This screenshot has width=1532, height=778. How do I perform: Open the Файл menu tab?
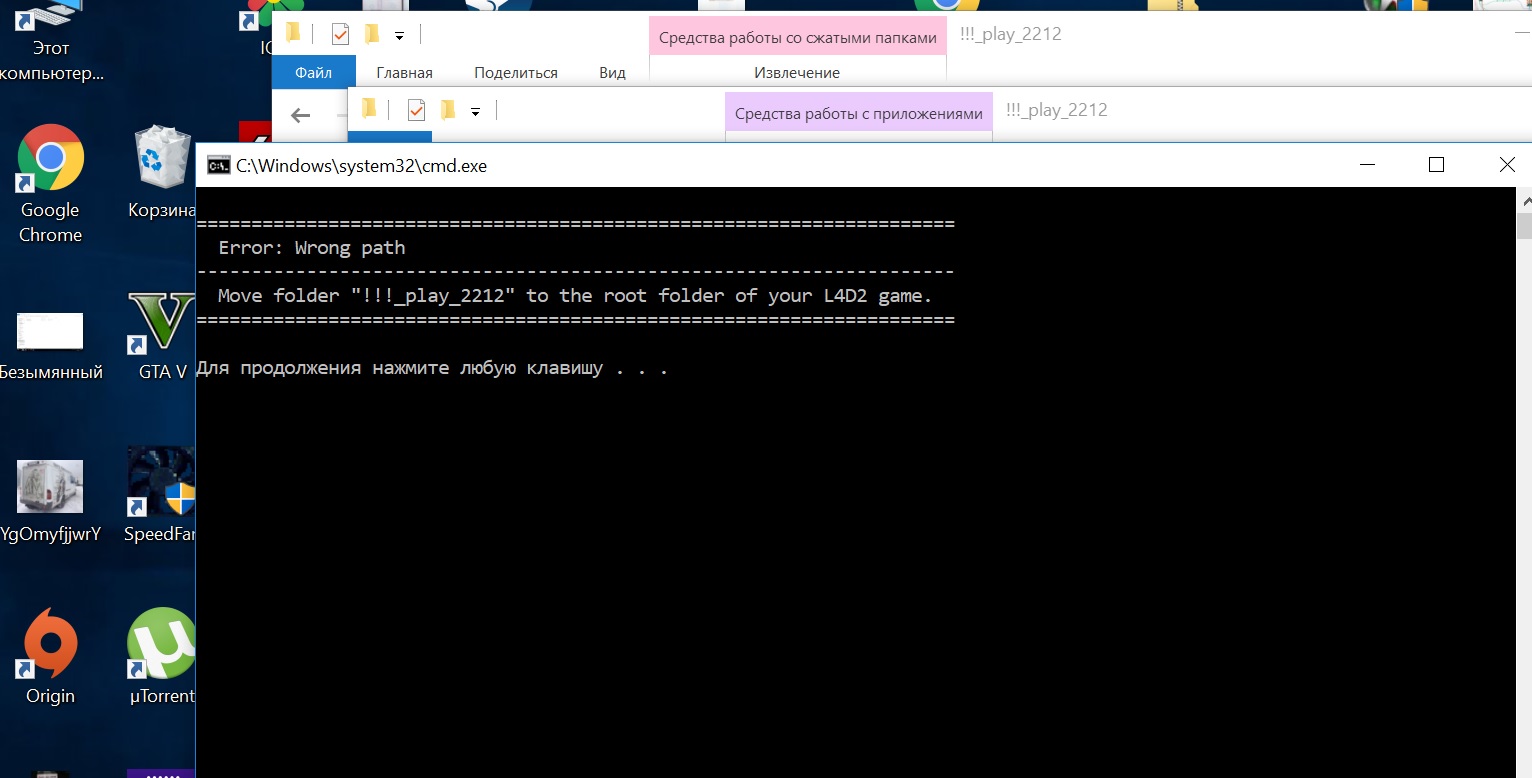point(314,72)
